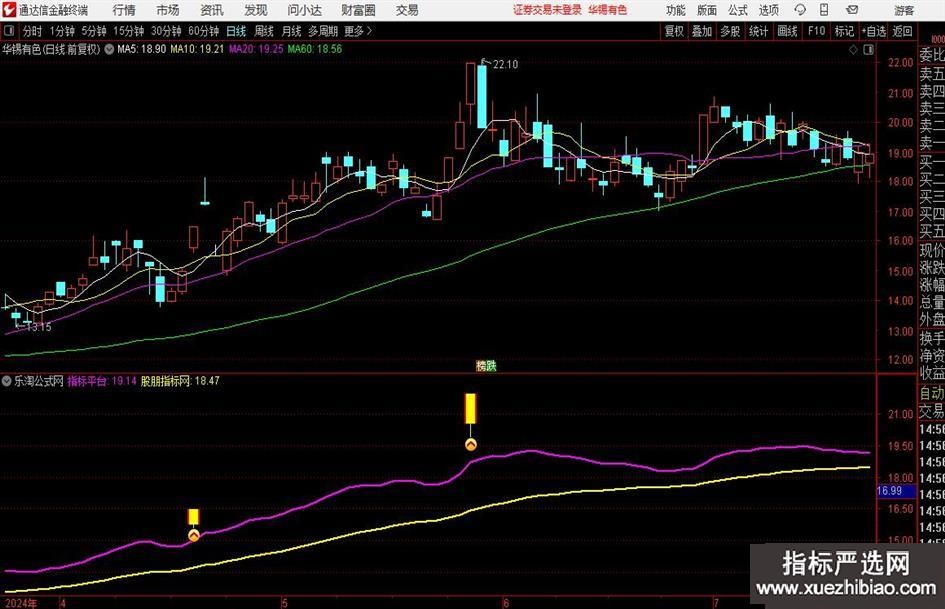Select the 月线 monthly period tab

291,31
